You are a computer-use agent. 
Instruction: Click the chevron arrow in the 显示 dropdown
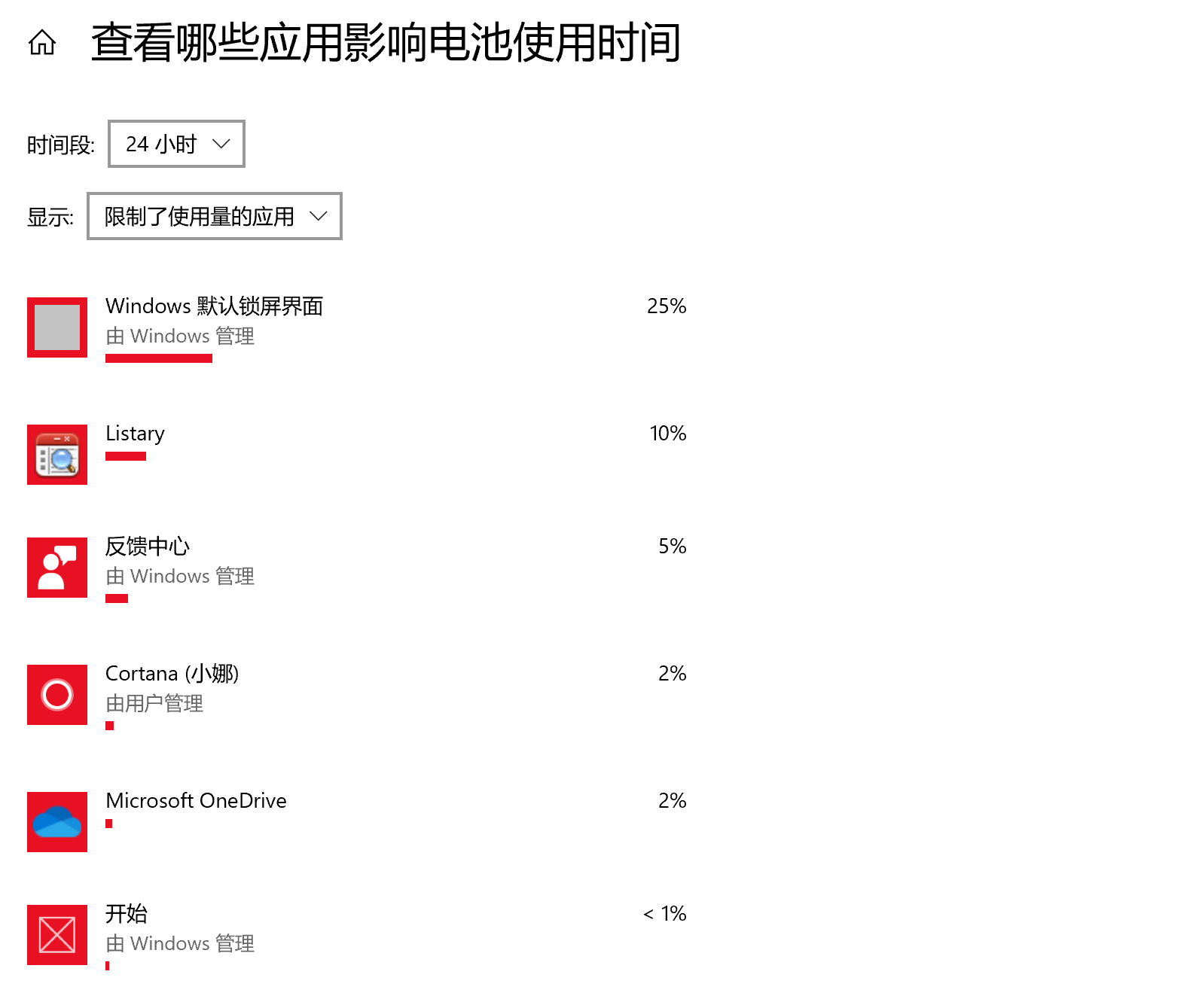(x=319, y=216)
